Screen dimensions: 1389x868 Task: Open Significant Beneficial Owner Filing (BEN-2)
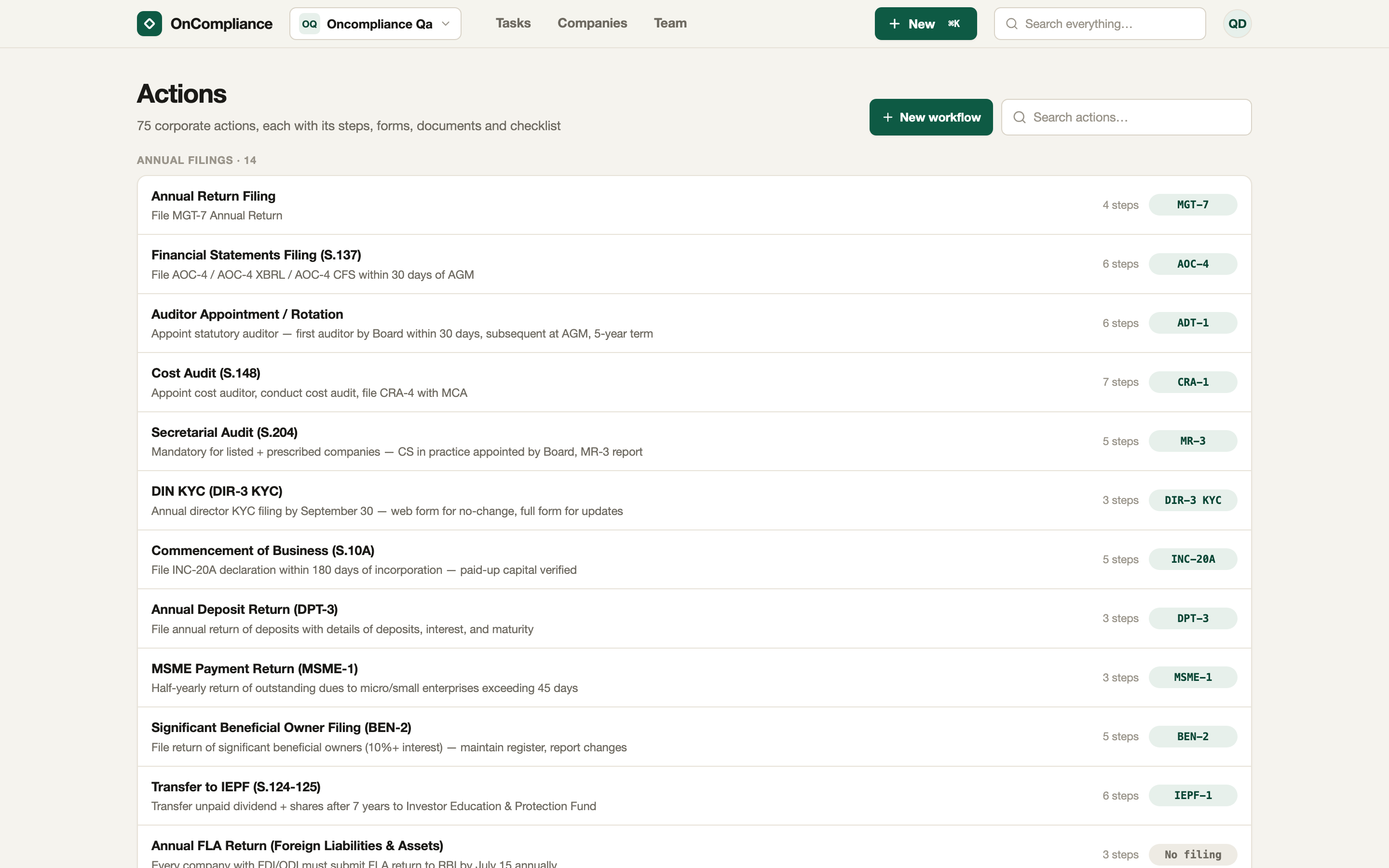pos(694,737)
